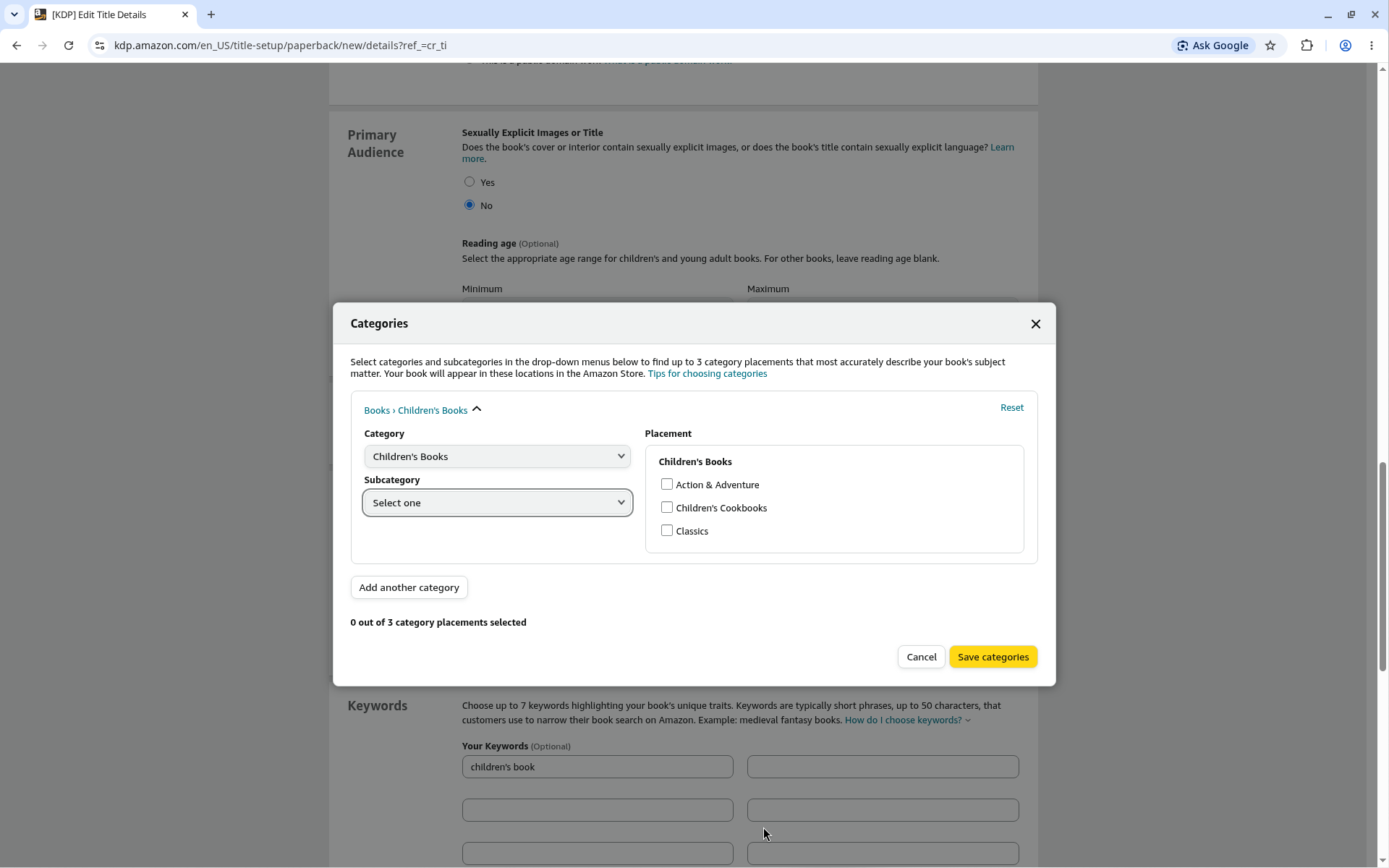
Task: Close the Categories dialog with X
Action: pyautogui.click(x=1035, y=324)
